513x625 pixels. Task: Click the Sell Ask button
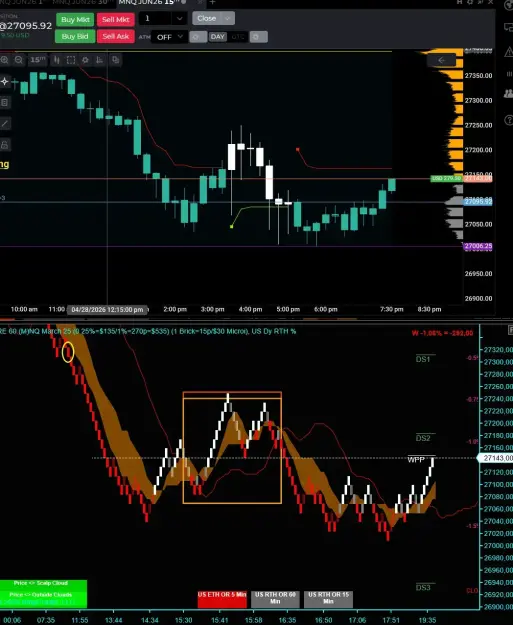[x=116, y=36]
